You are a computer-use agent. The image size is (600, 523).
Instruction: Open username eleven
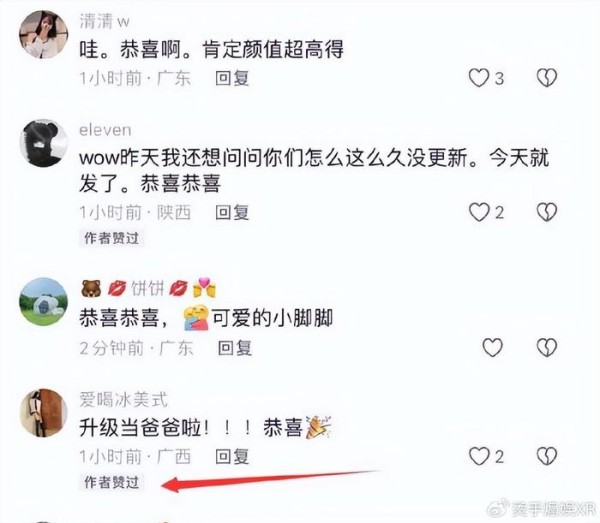pyautogui.click(x=105, y=130)
